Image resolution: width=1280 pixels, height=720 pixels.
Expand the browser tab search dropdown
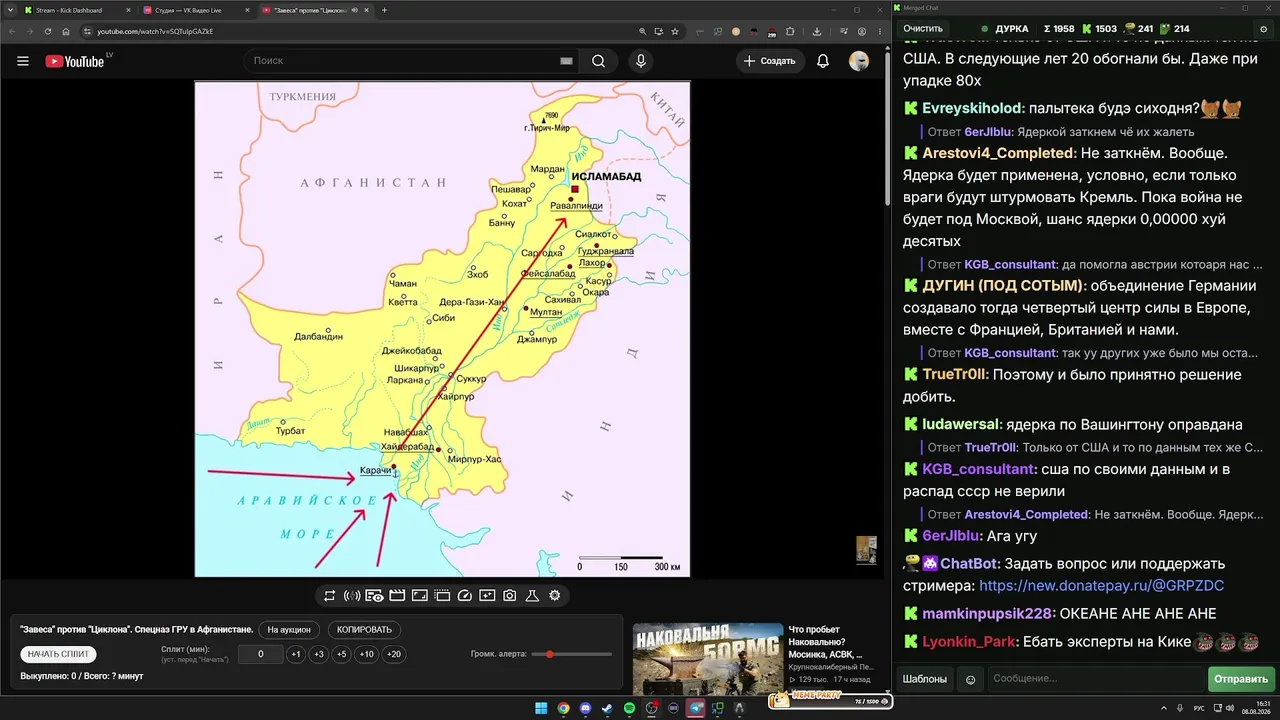tap(8, 10)
